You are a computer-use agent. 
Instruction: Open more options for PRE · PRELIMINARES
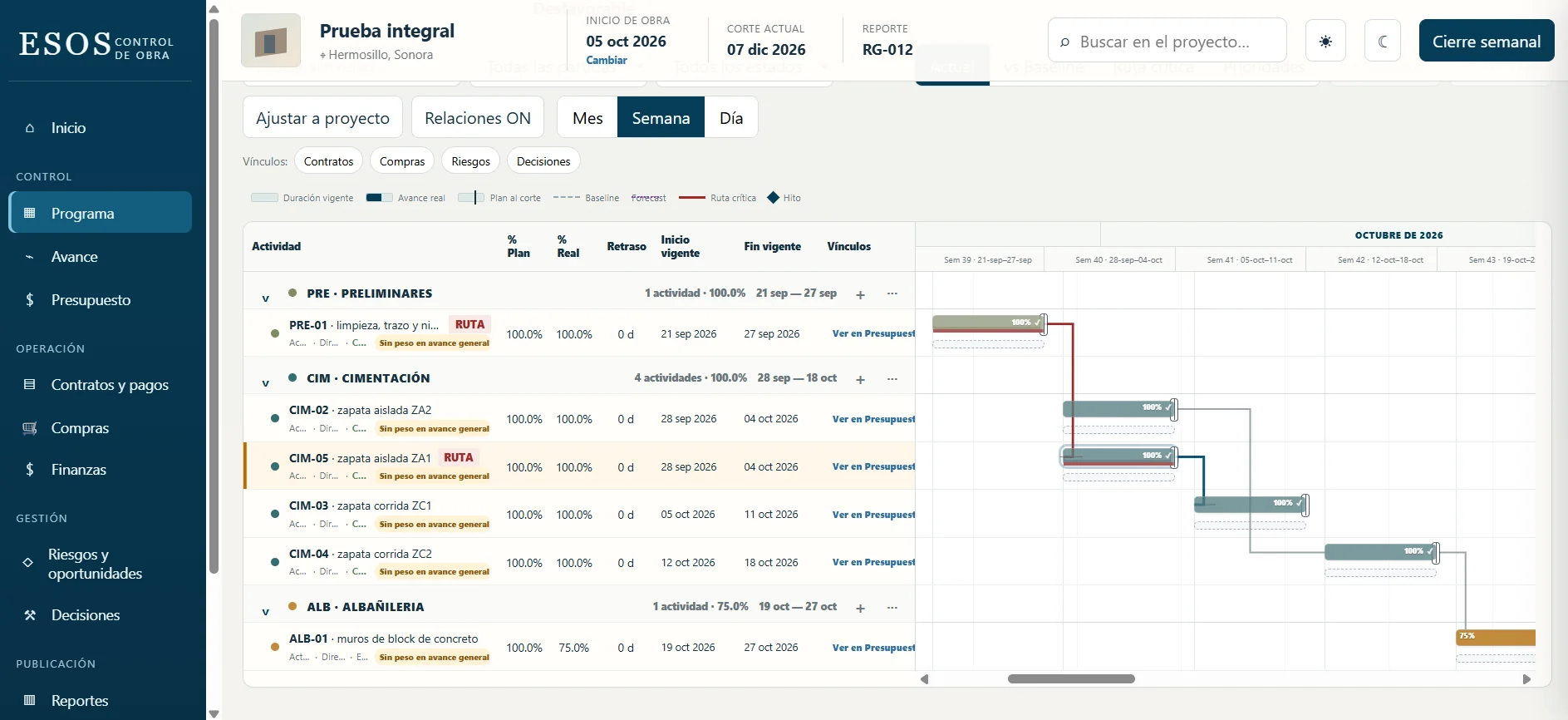click(892, 293)
